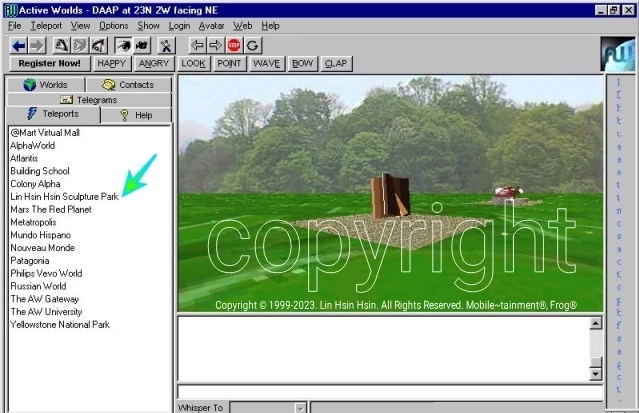Select Nouveau Monde teleport entry
The width and height of the screenshot is (639, 413).
[42, 248]
